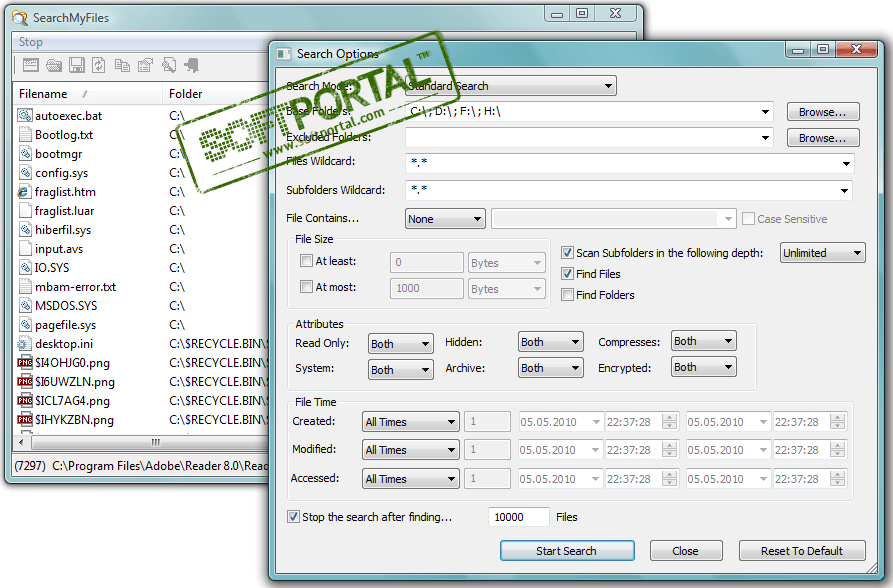Image resolution: width=893 pixels, height=588 pixels.
Task: Click the Reset To Default button
Action: [x=802, y=551]
